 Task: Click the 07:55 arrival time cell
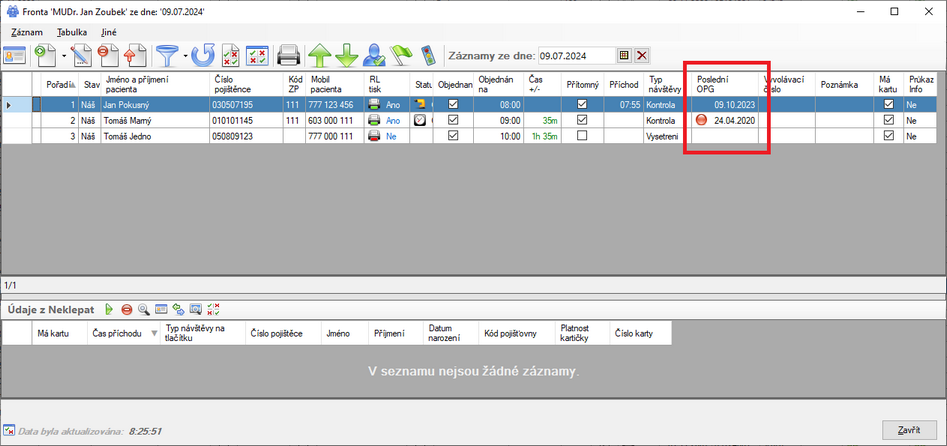[x=624, y=104]
